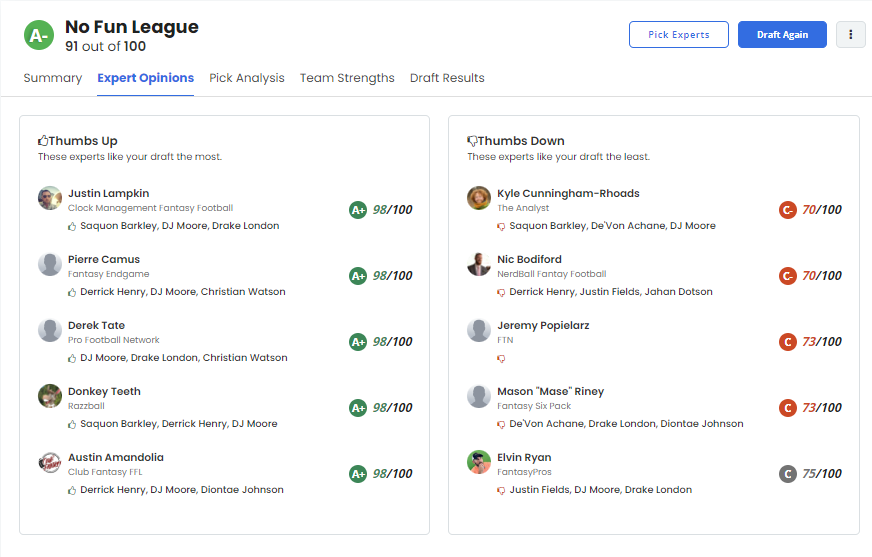Screen dimensions: 872x557
Task: Click the A- league grade badge
Action: (x=39, y=36)
